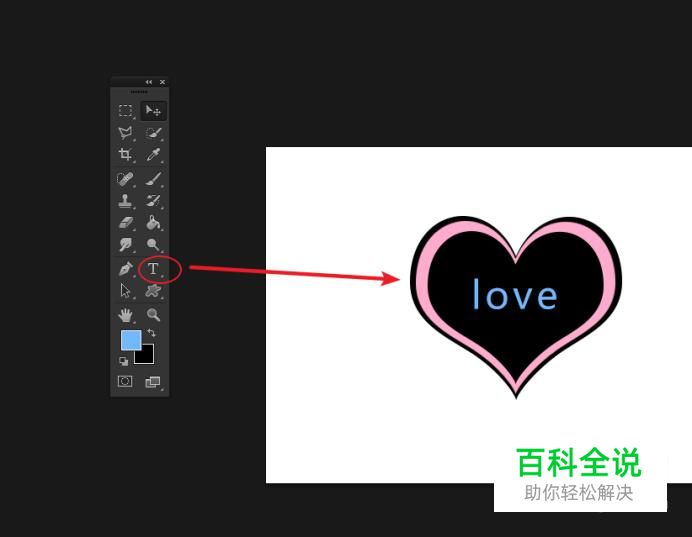The image size is (692, 537).
Task: Open the black background color swatch
Action: click(x=147, y=357)
